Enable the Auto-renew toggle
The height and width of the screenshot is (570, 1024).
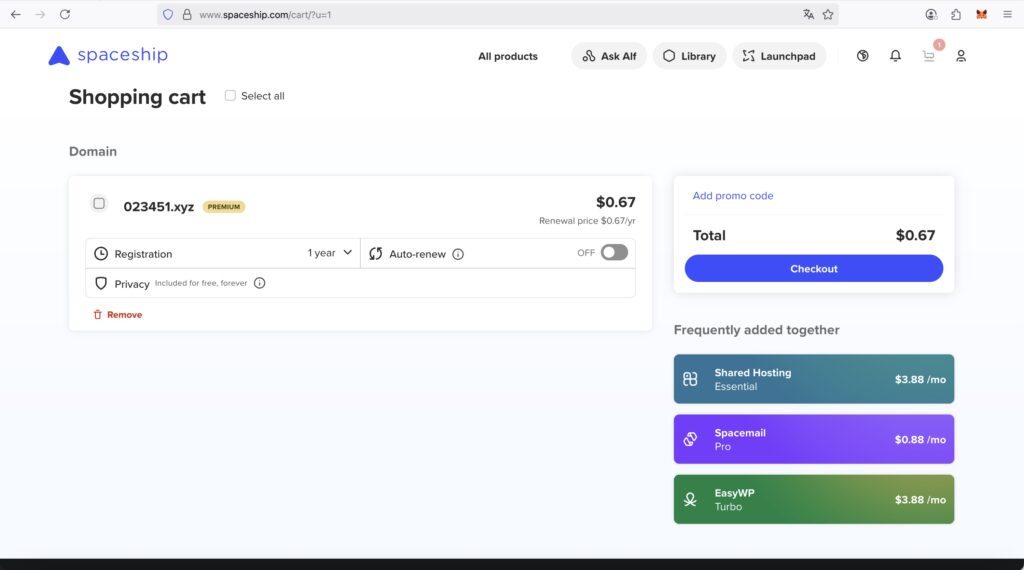[614, 253]
